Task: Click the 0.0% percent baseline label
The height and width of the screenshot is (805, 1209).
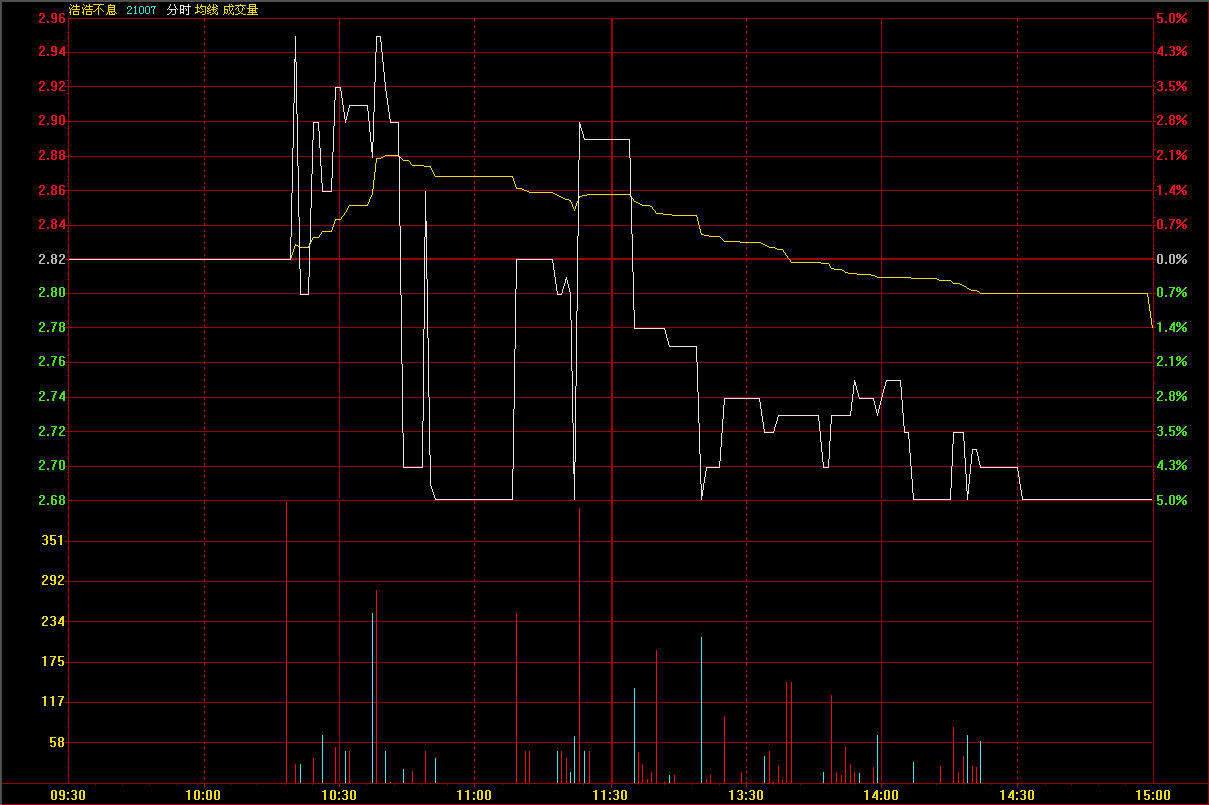Action: tap(1171, 260)
